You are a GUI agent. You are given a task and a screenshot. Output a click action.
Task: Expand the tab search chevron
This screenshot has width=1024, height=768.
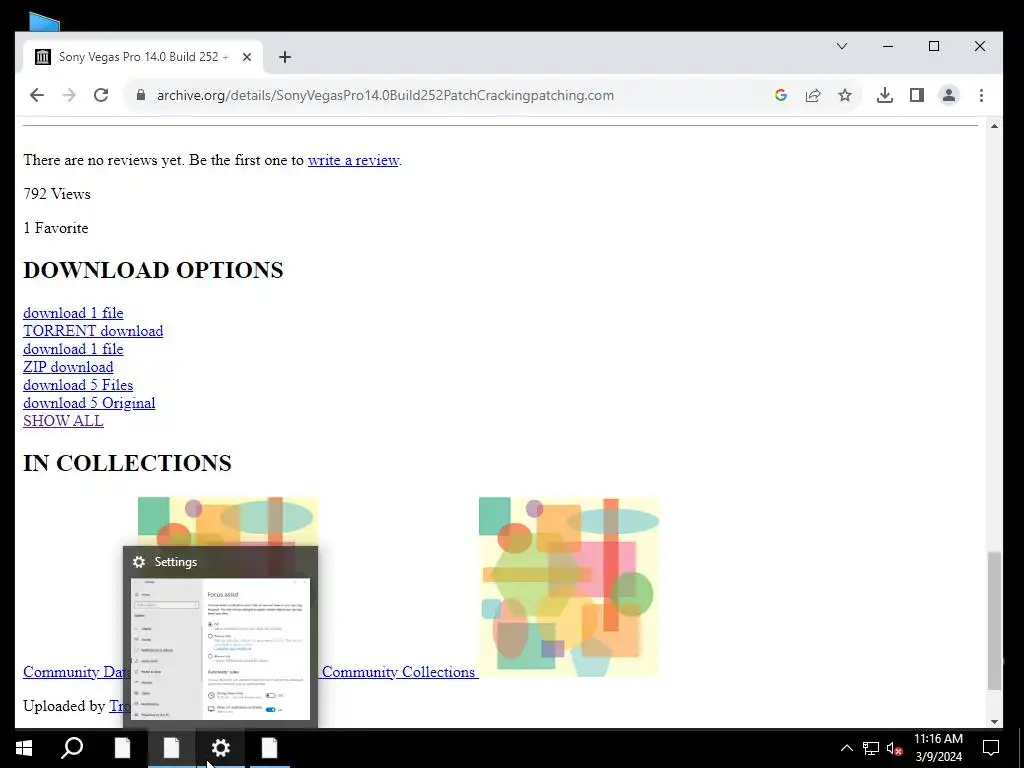click(x=842, y=46)
